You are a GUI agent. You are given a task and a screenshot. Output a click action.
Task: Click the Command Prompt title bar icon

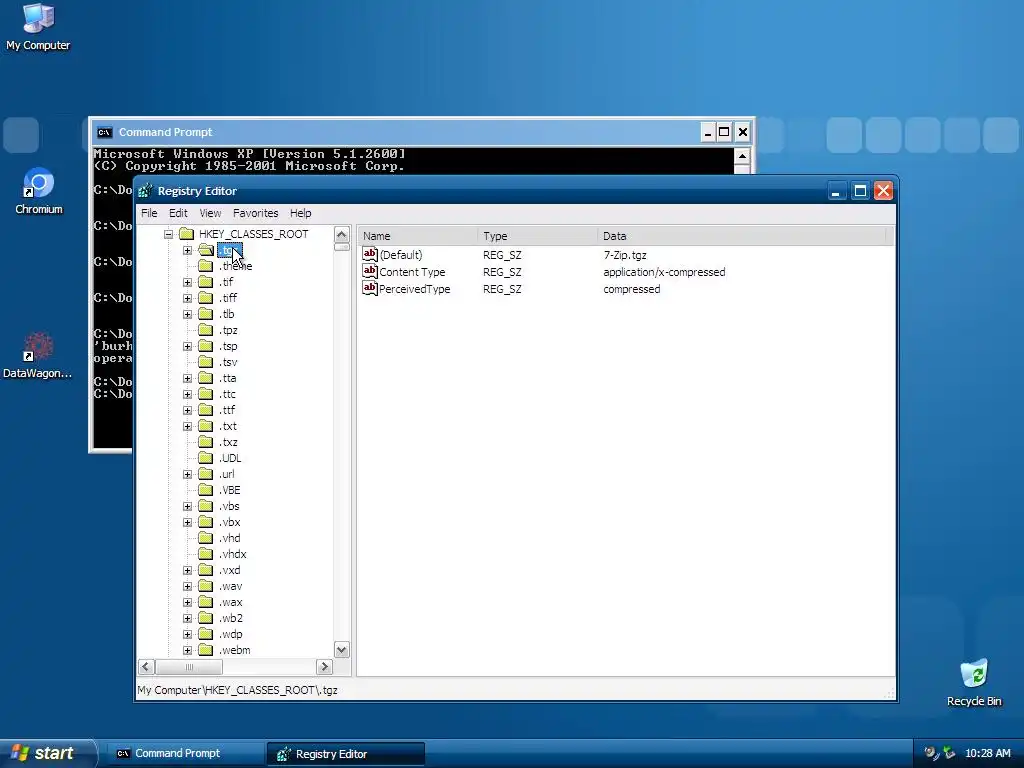pyautogui.click(x=104, y=132)
